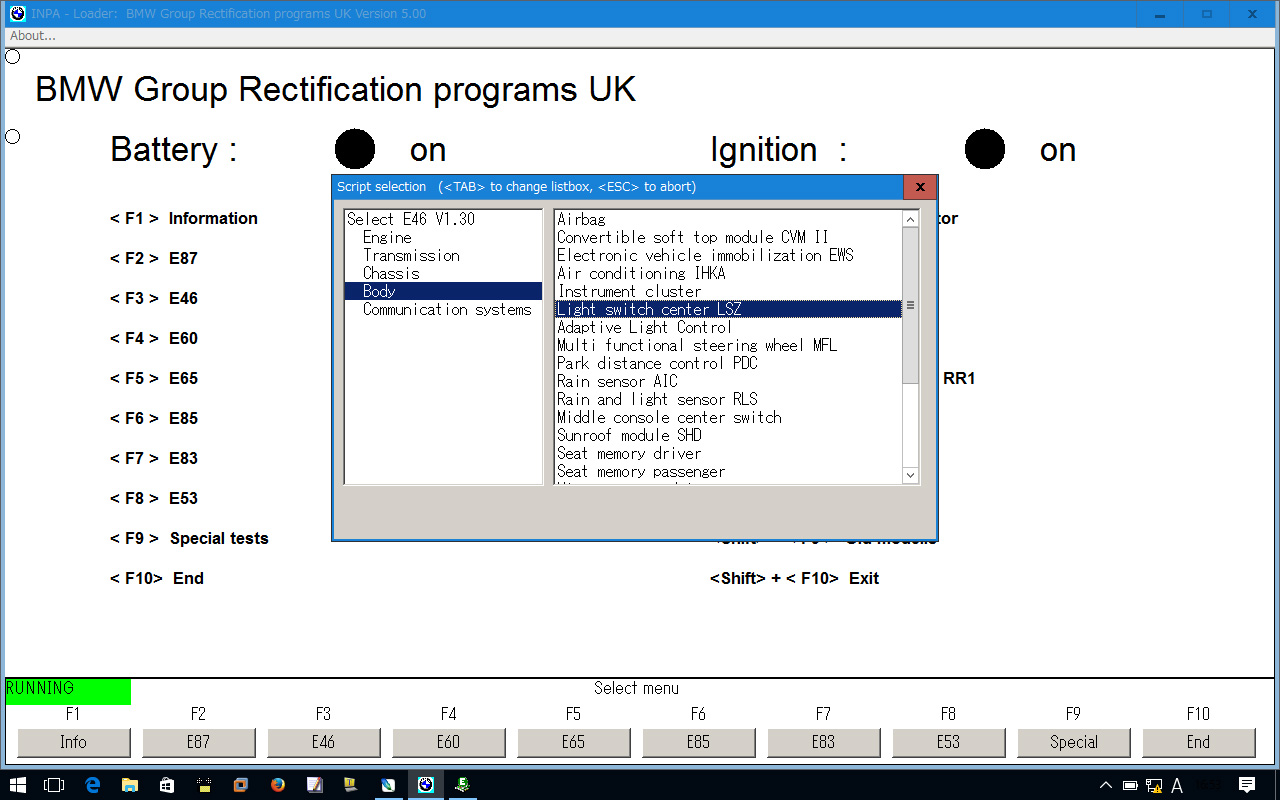Click the battery tray icon
The width and height of the screenshot is (1280, 800).
pos(1130,785)
